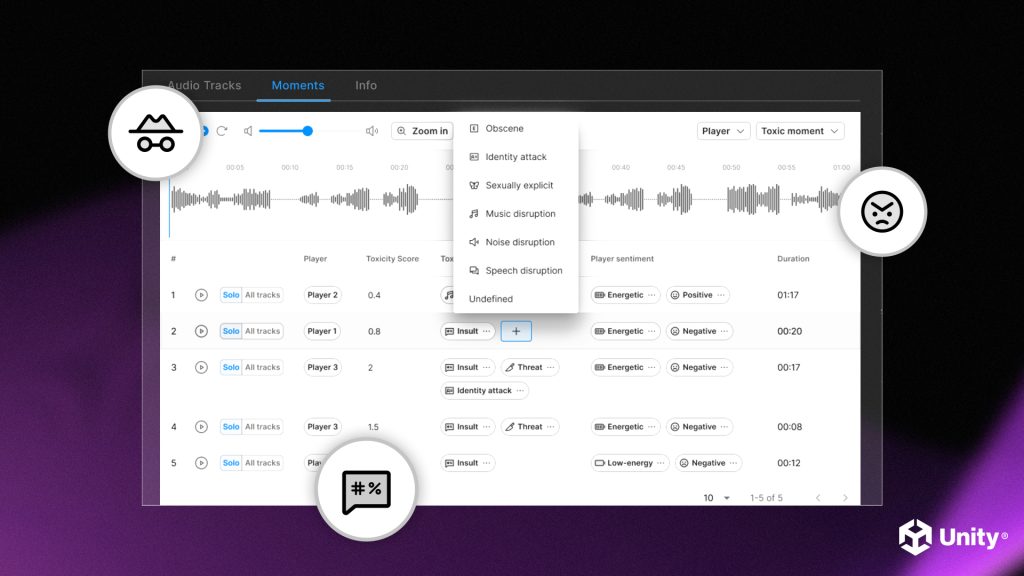1024x576 pixels.
Task: Add a new label with the plus button
Action: point(516,330)
